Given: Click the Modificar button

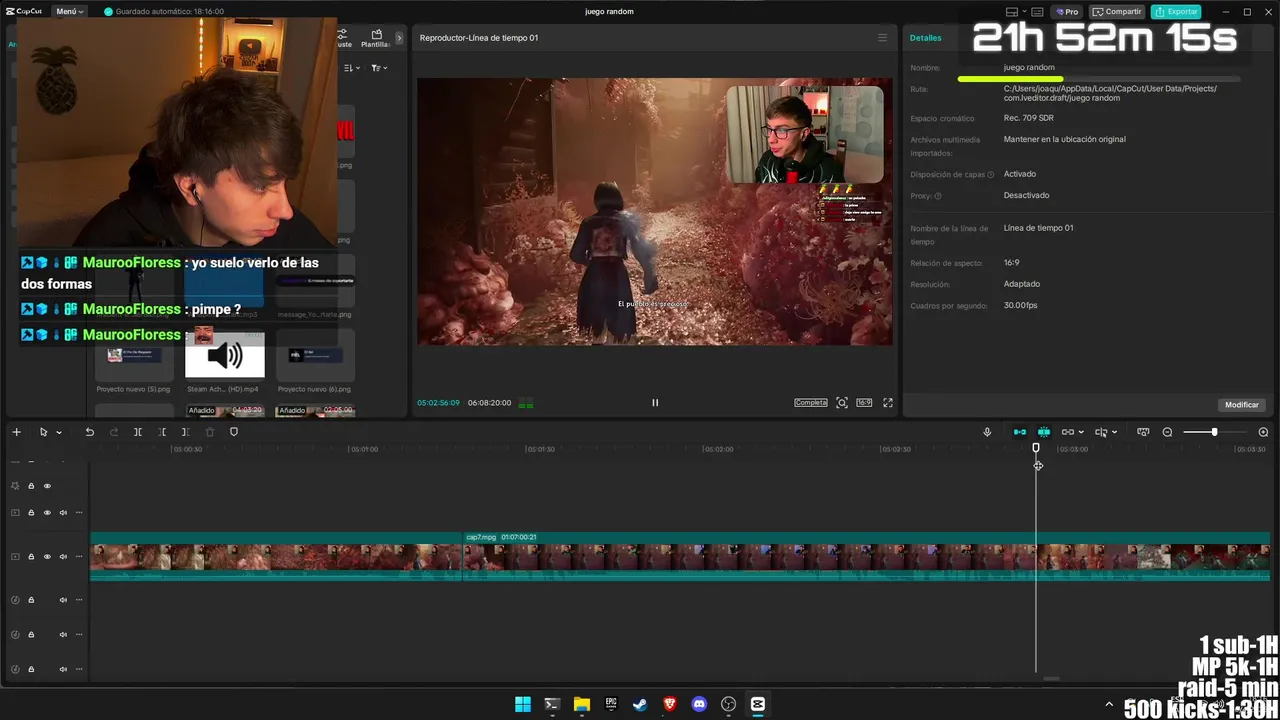Looking at the screenshot, I should tap(1242, 405).
